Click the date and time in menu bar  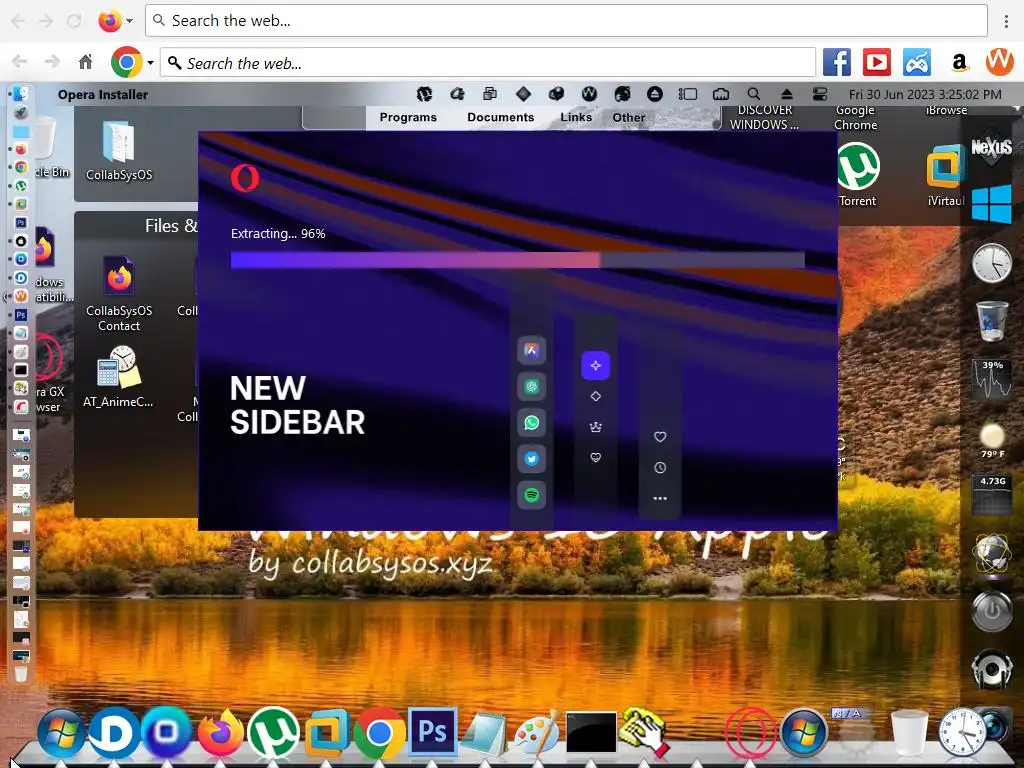click(925, 95)
